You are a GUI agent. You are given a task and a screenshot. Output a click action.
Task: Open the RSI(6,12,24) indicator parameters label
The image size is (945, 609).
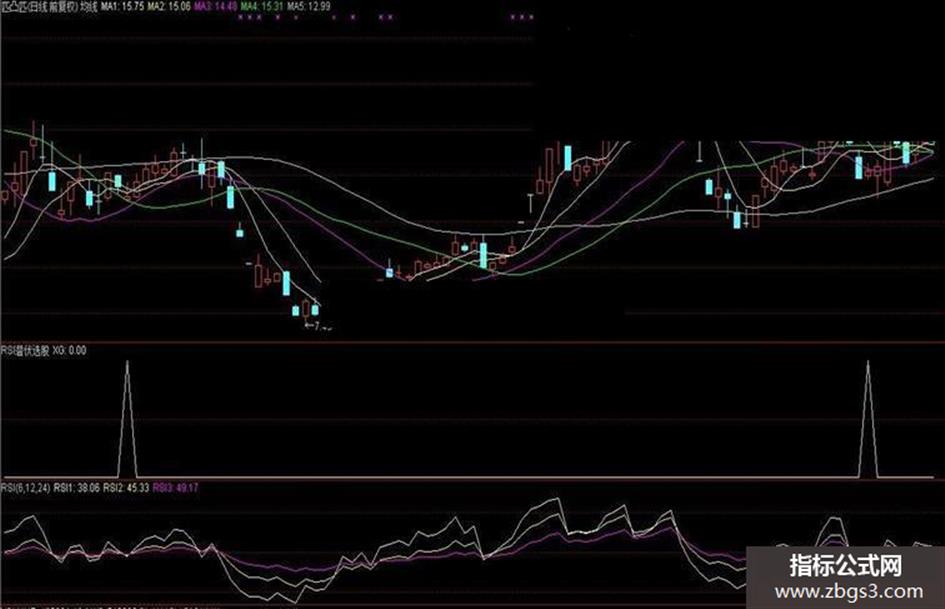pos(25,488)
